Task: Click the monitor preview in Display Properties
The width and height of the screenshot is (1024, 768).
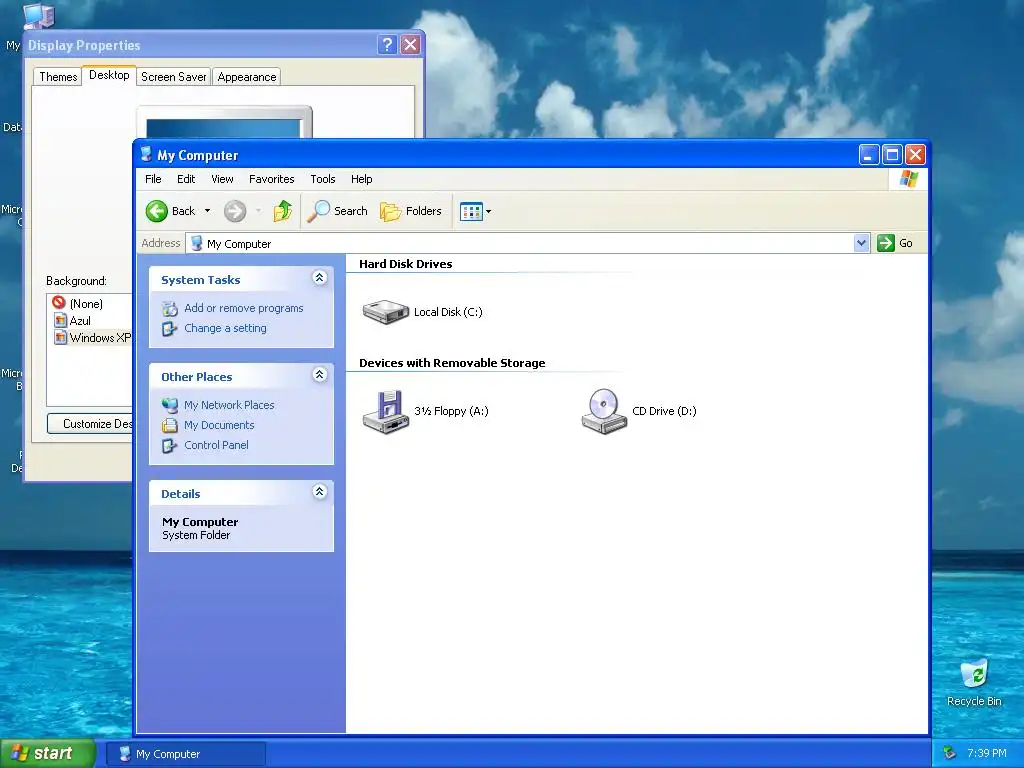Action: 224,122
